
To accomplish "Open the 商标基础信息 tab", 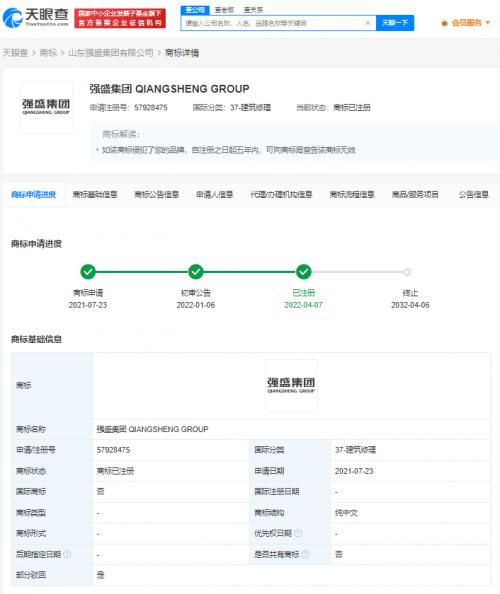I will tap(95, 194).
